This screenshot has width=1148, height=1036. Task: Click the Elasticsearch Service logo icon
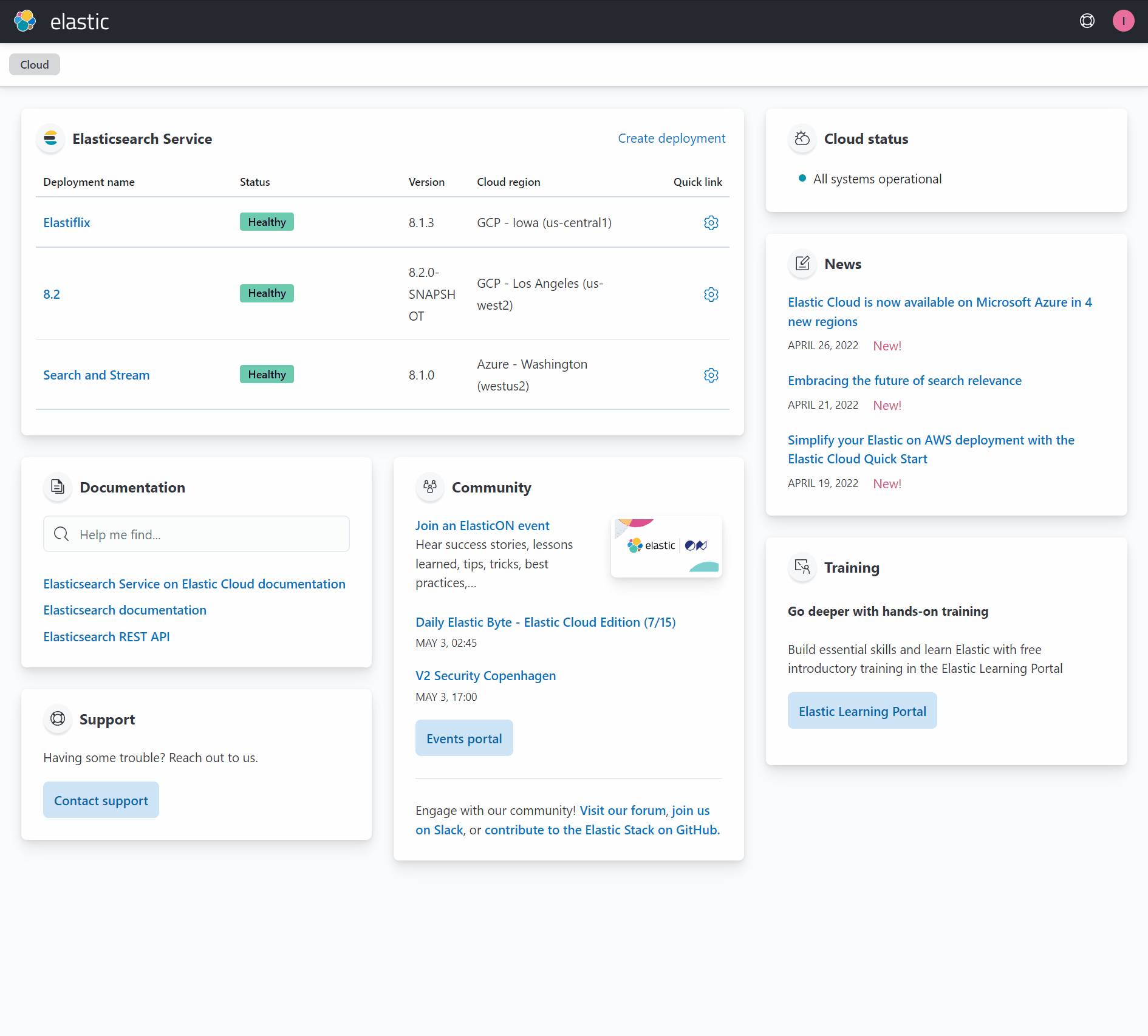pyautogui.click(x=50, y=139)
